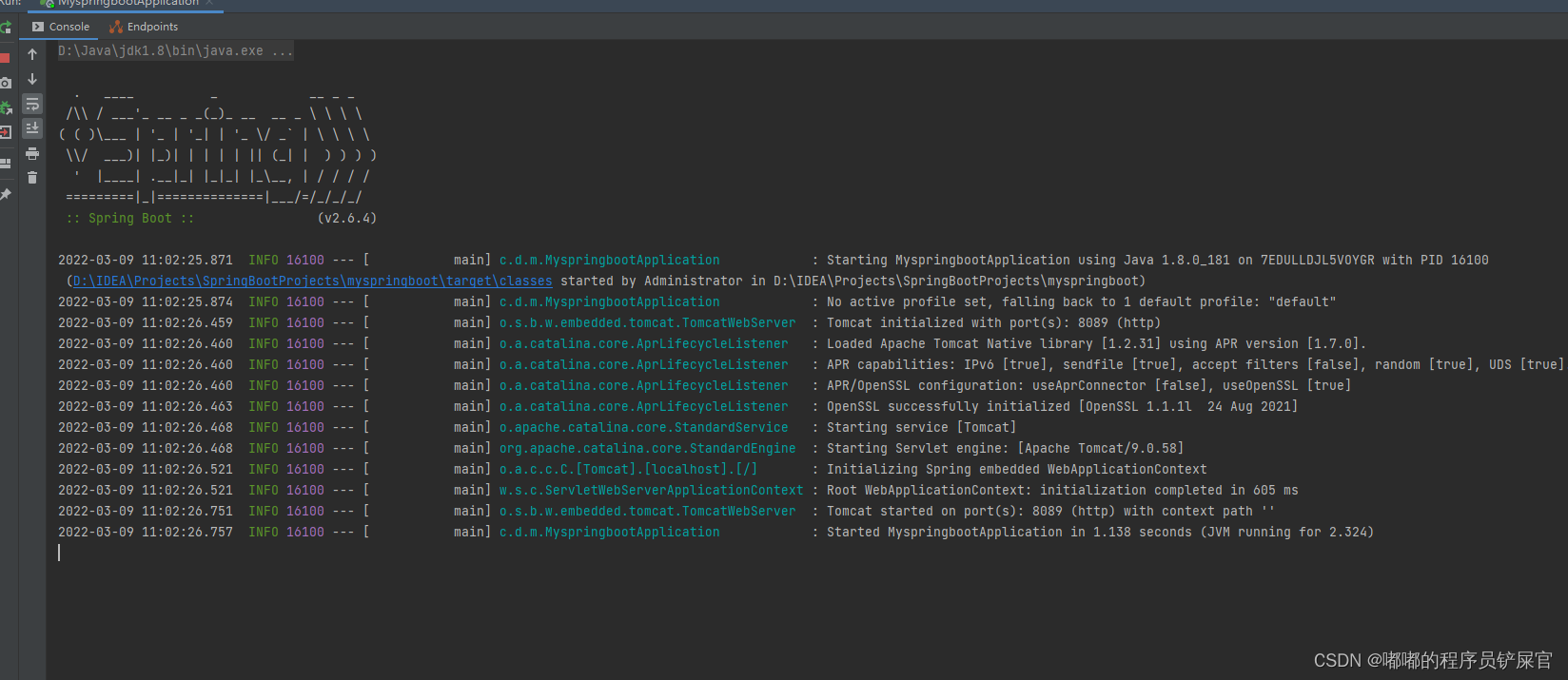This screenshot has height=680, width=1568.
Task: Click 'Tomcat started on port(s): 8089' message
Action: pos(1050,512)
